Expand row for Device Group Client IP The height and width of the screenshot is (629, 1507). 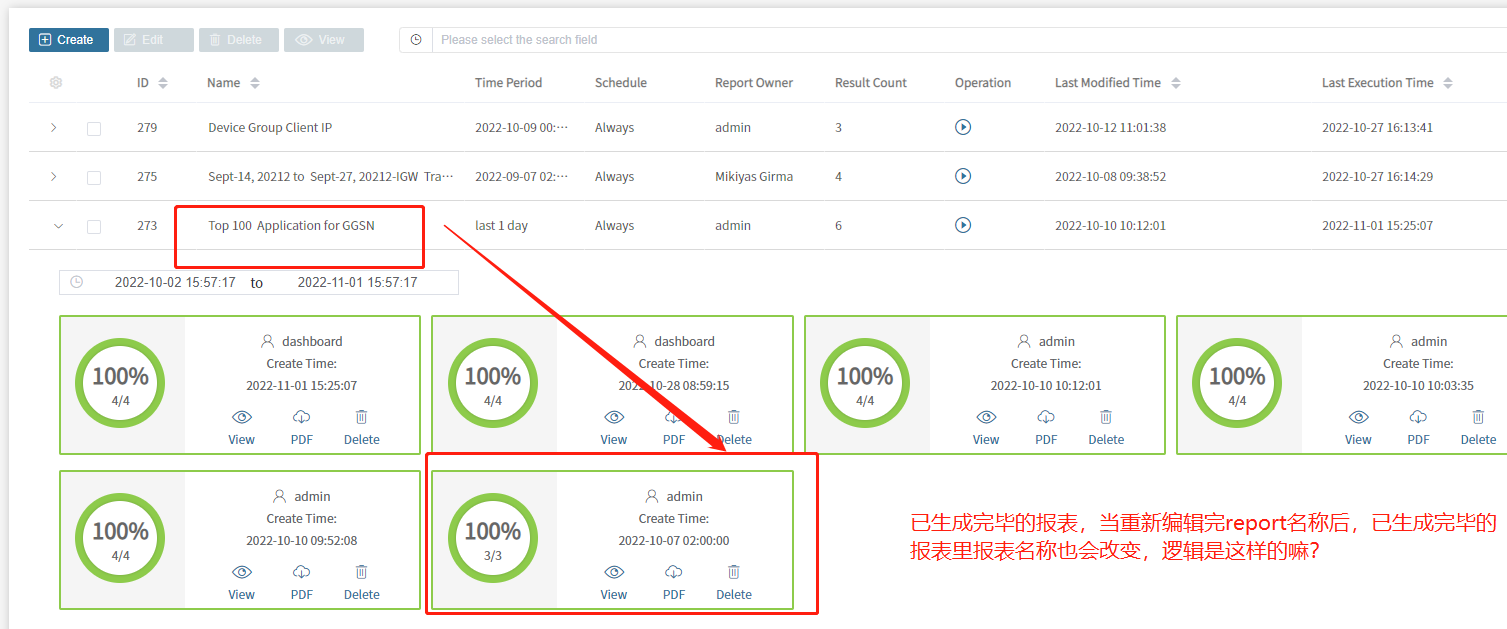54,127
